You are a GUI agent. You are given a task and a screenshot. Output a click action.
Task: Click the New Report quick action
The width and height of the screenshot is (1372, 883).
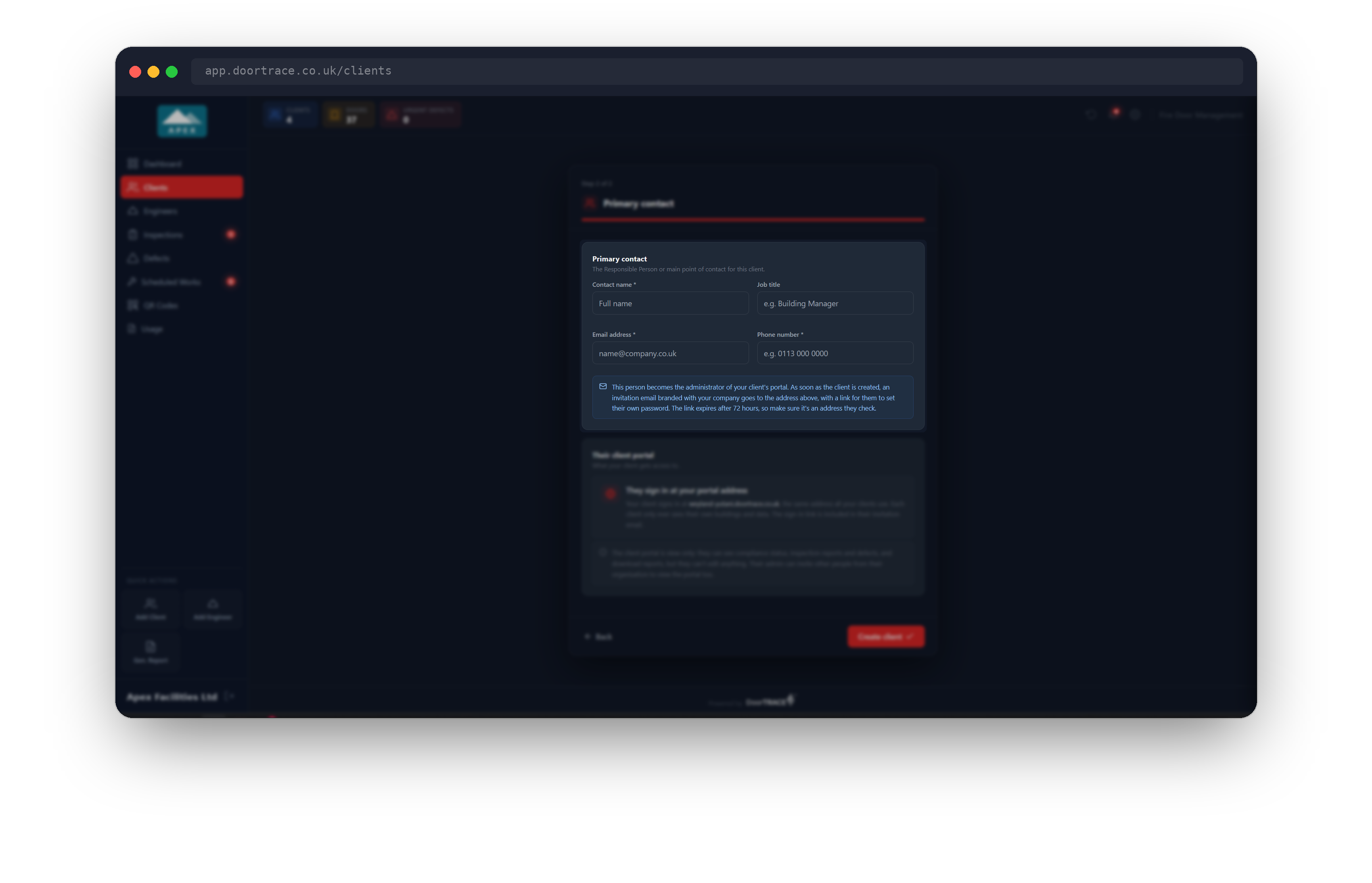click(151, 652)
